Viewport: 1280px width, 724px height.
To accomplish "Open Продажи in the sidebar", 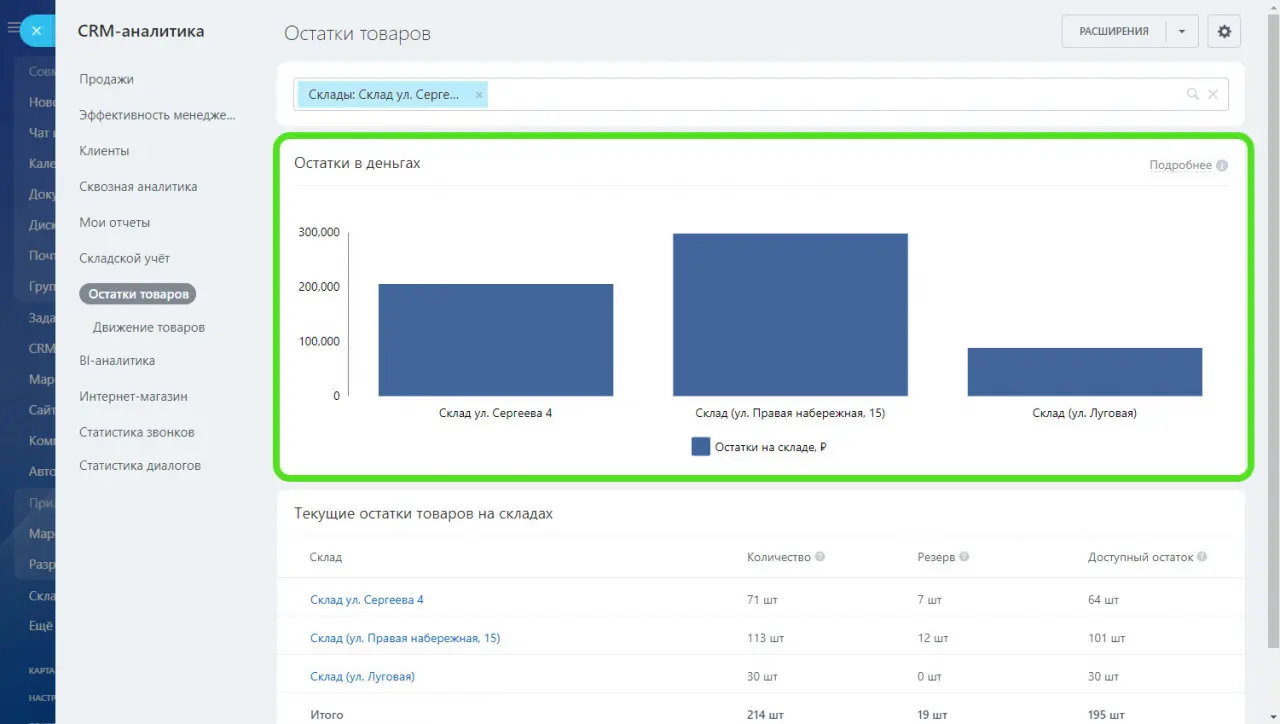I will 106,79.
